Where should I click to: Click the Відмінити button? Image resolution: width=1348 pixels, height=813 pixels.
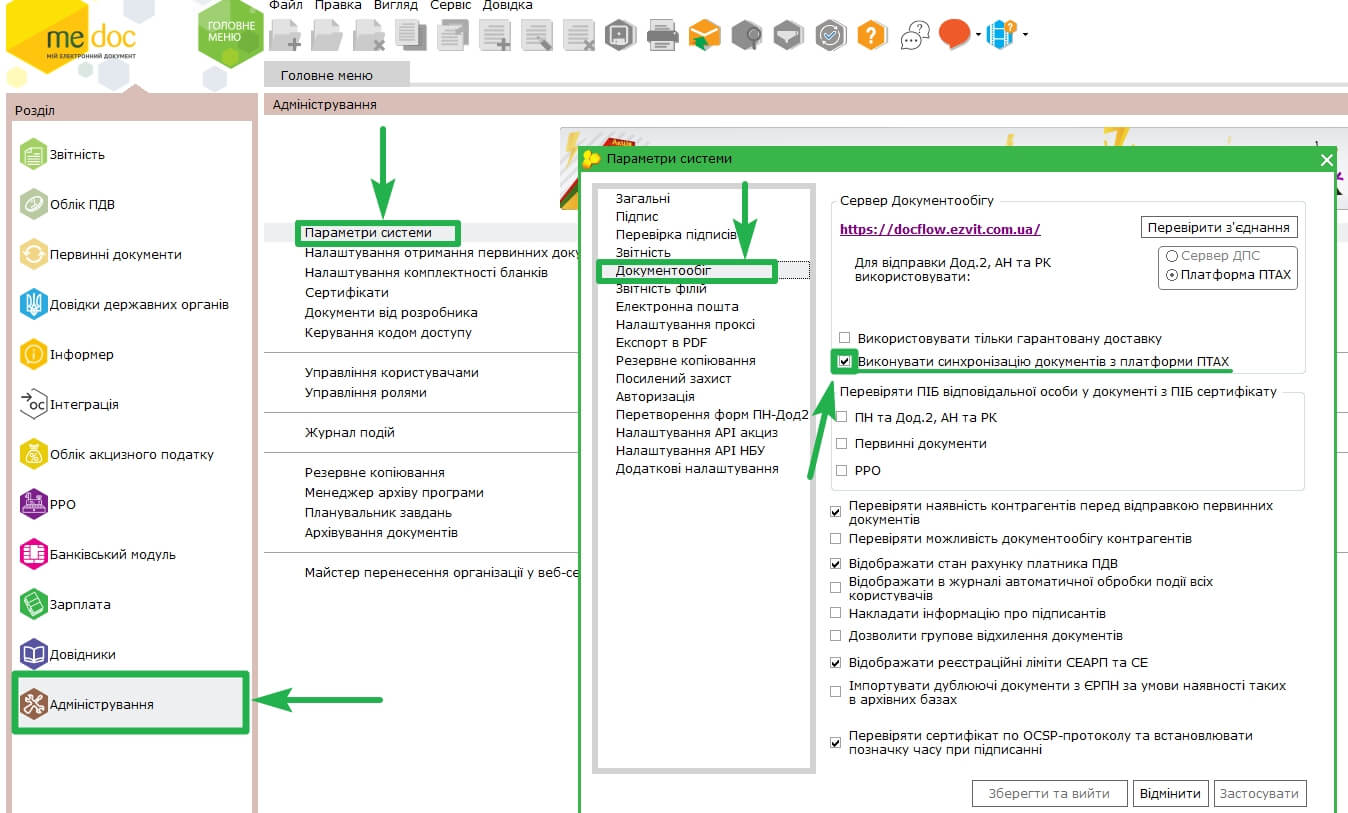click(1171, 793)
